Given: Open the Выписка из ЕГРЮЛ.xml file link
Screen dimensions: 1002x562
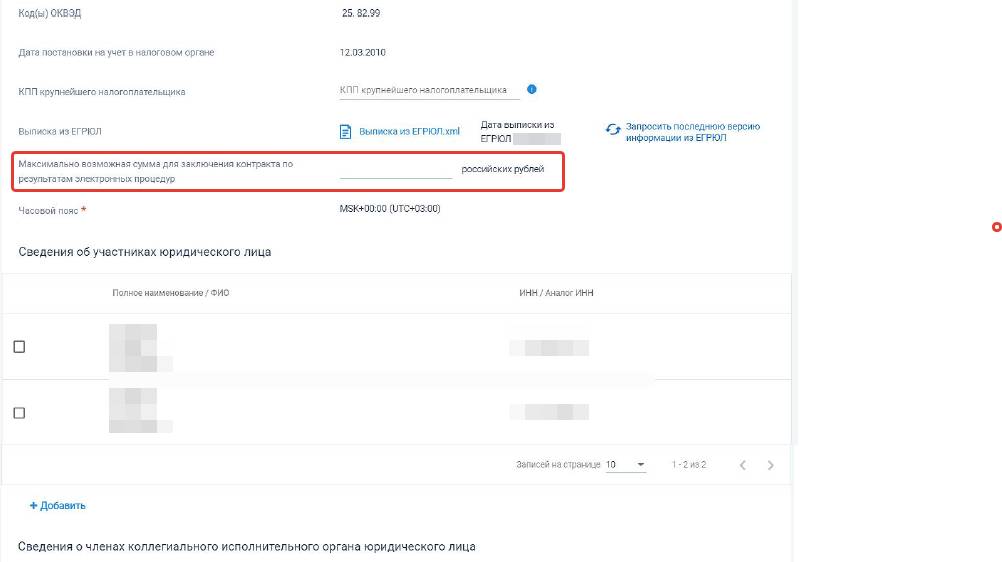Looking at the screenshot, I should tap(409, 131).
